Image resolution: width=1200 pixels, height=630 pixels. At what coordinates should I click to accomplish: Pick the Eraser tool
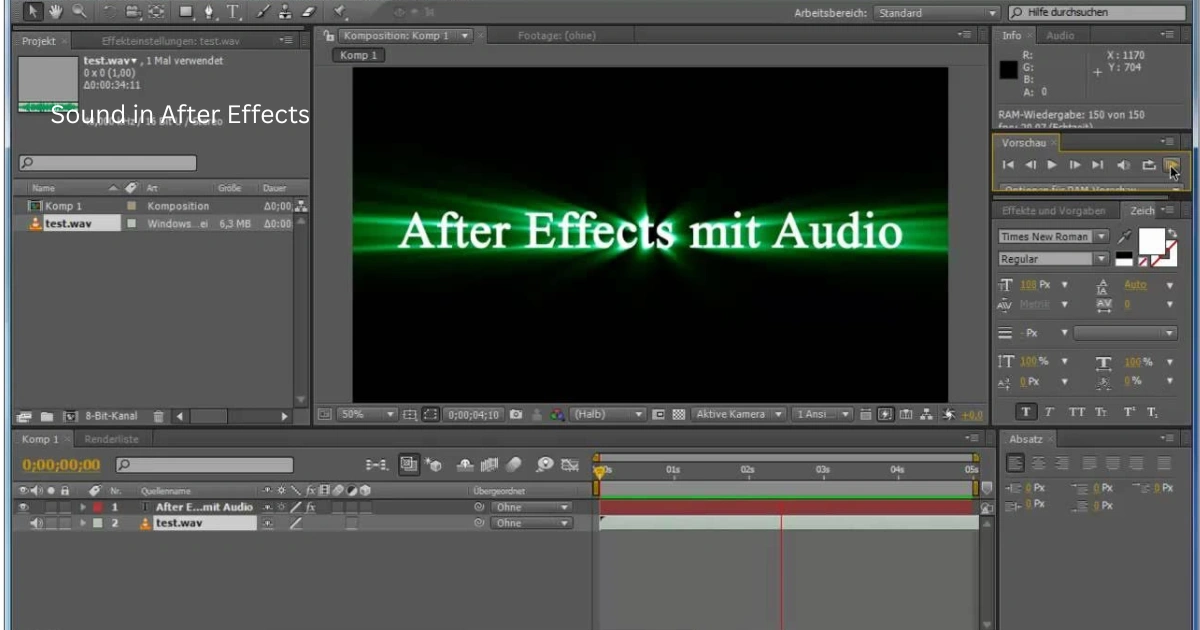tap(307, 12)
